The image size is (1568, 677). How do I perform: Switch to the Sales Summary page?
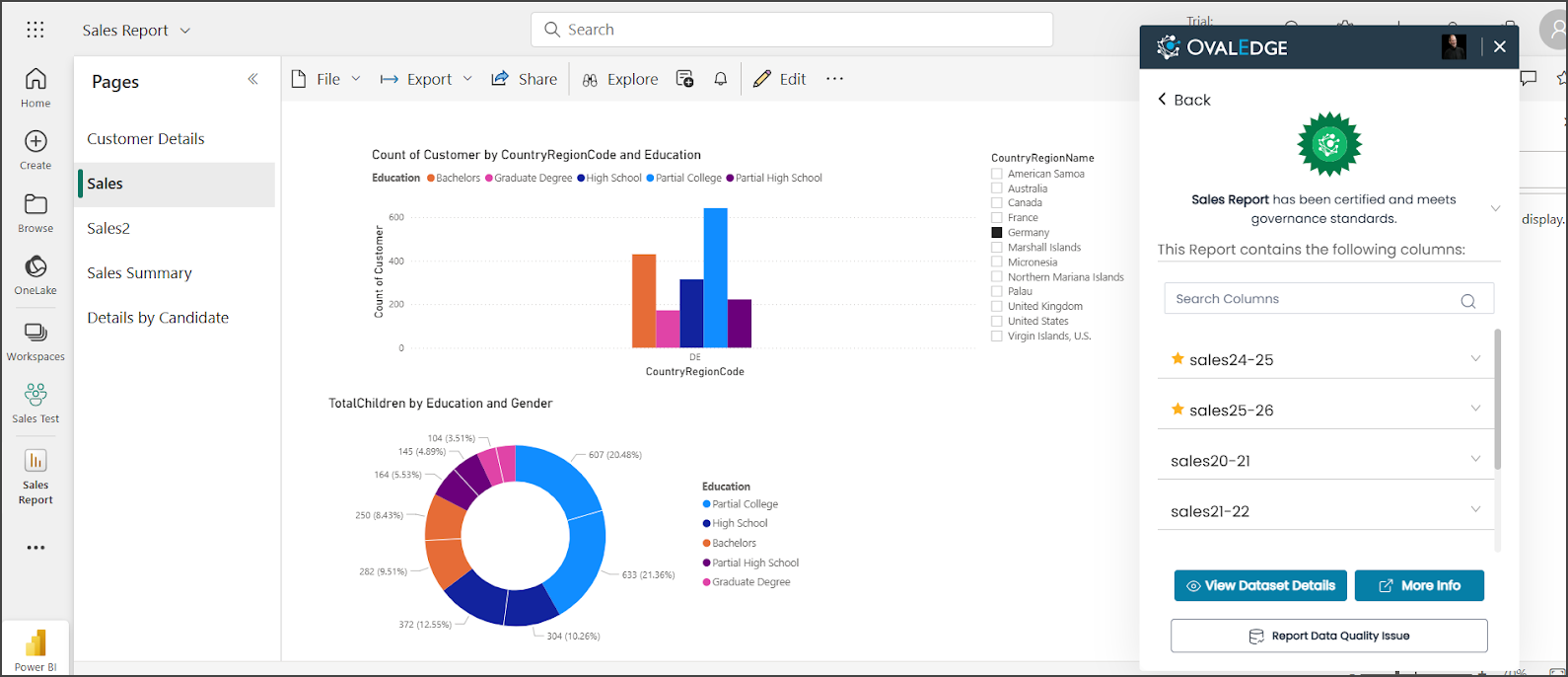139,273
